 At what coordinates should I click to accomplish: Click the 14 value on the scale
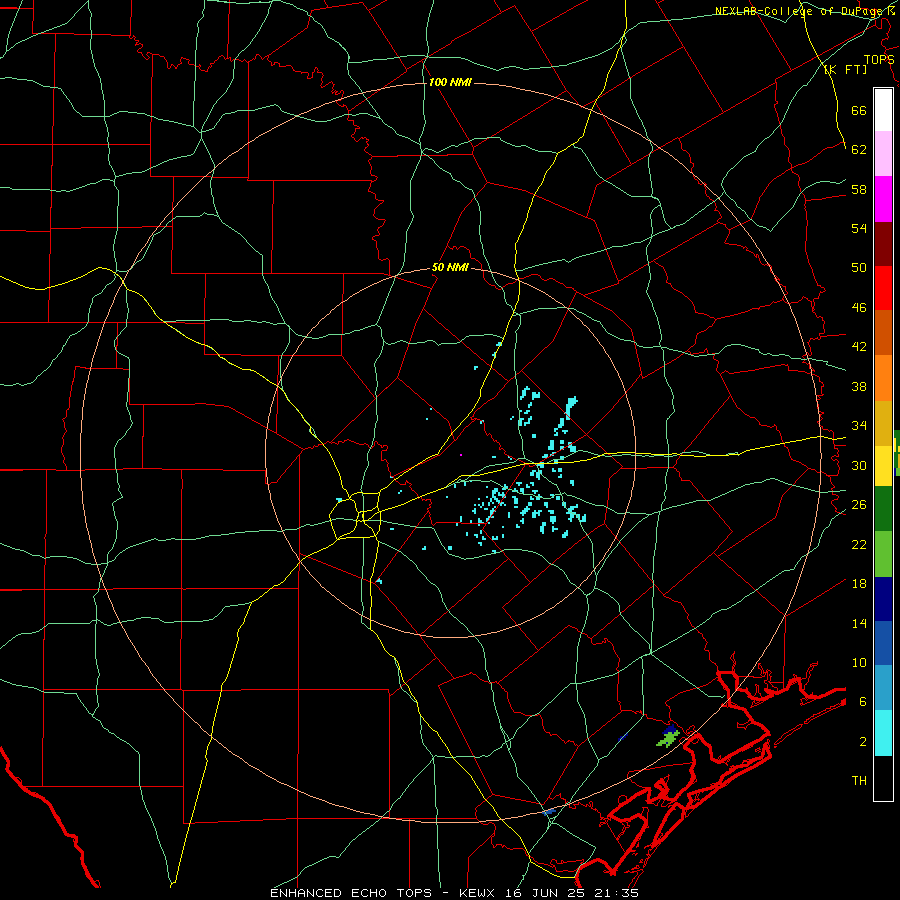coord(859,623)
